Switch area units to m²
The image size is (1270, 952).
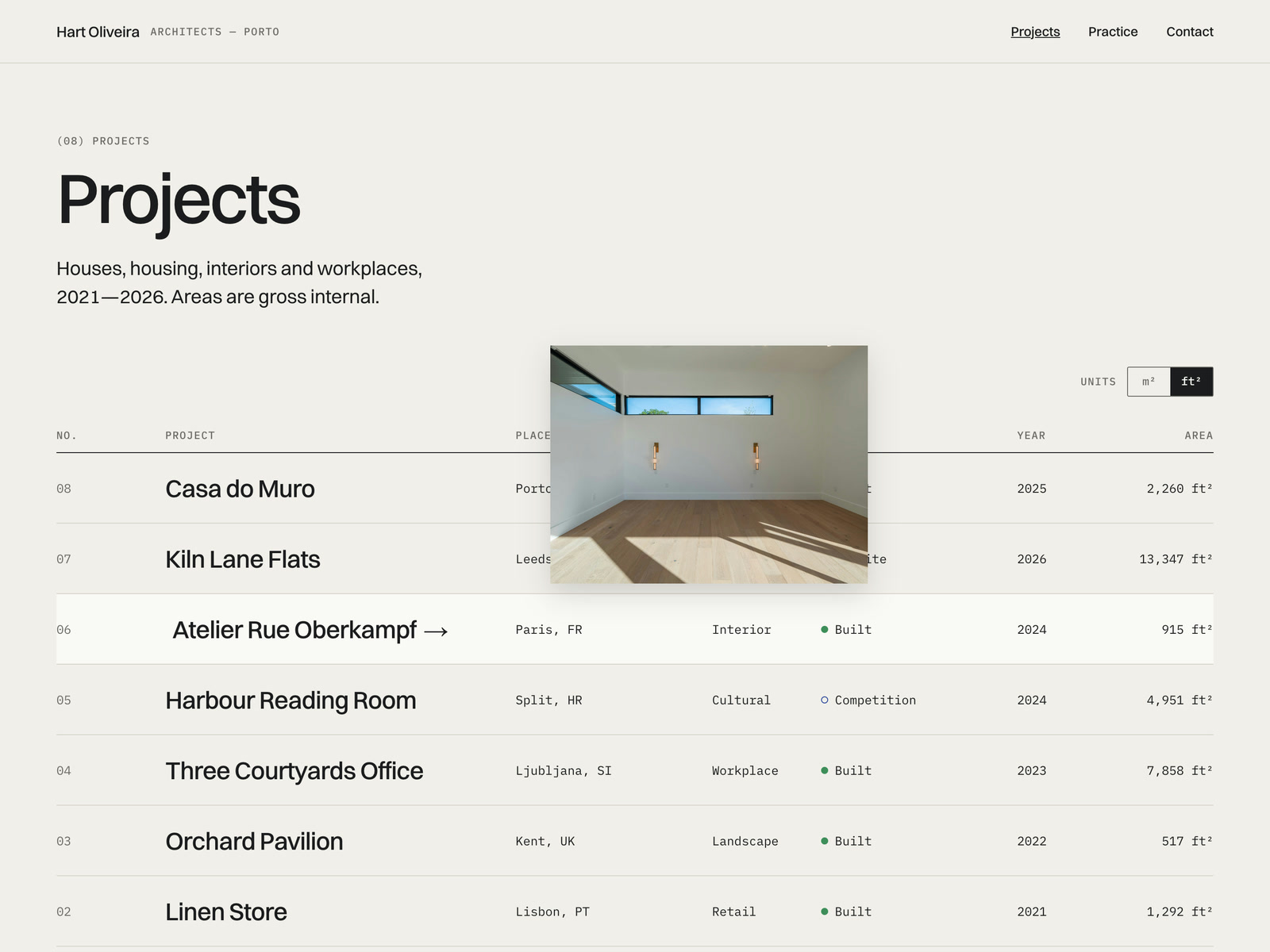coord(1149,382)
